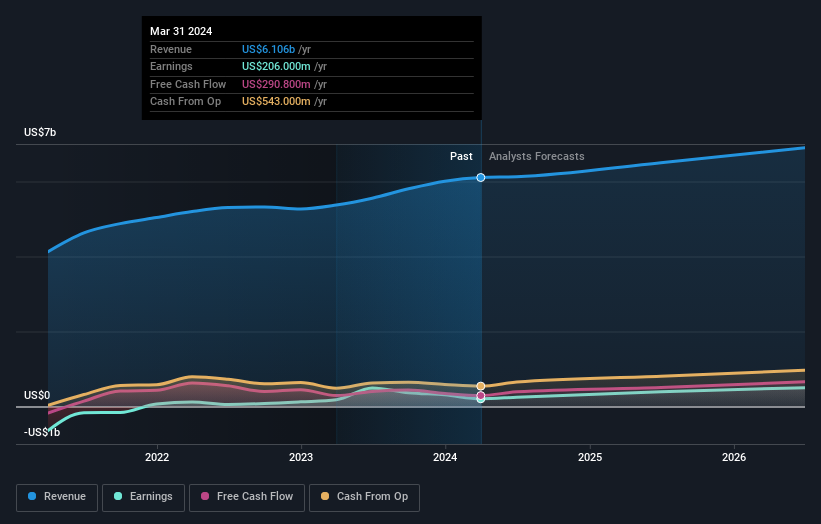The height and width of the screenshot is (524, 821).
Task: Click the US$290.800m free cash flow value
Action: click(x=276, y=84)
